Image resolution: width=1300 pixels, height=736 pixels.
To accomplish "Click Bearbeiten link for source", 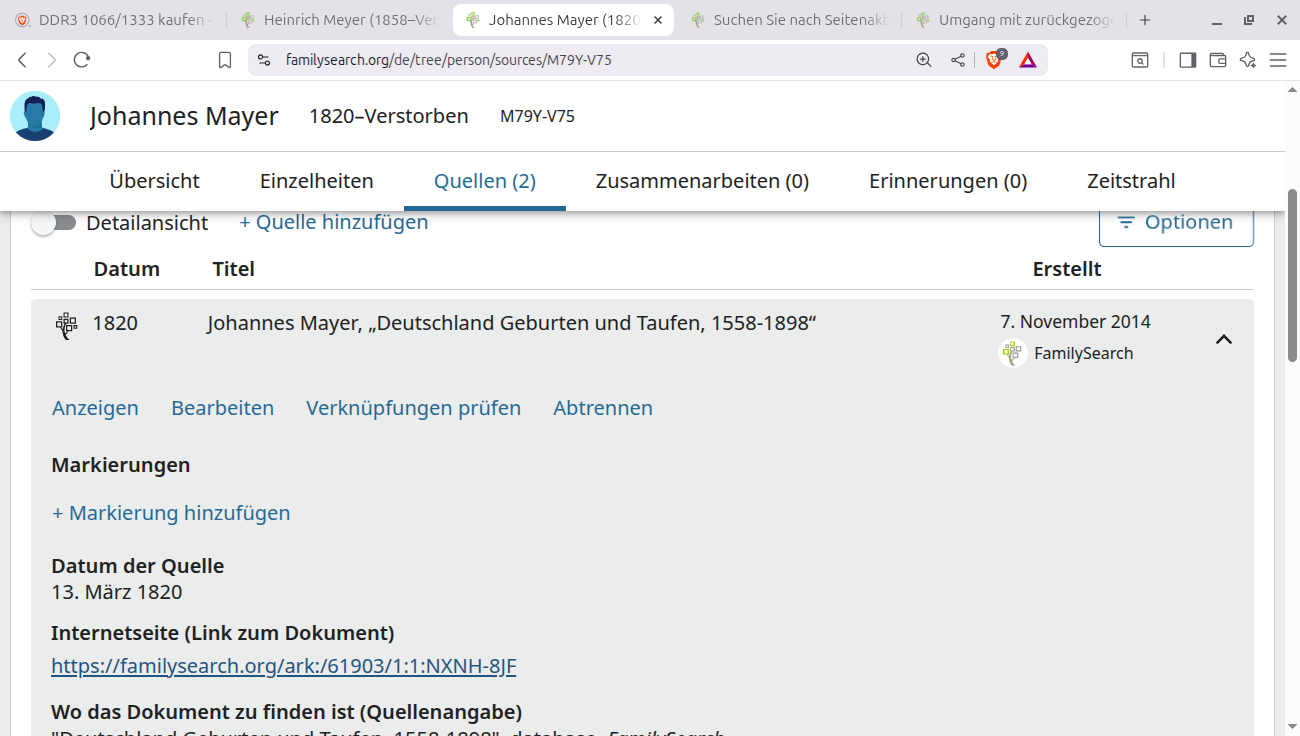I will tap(223, 408).
